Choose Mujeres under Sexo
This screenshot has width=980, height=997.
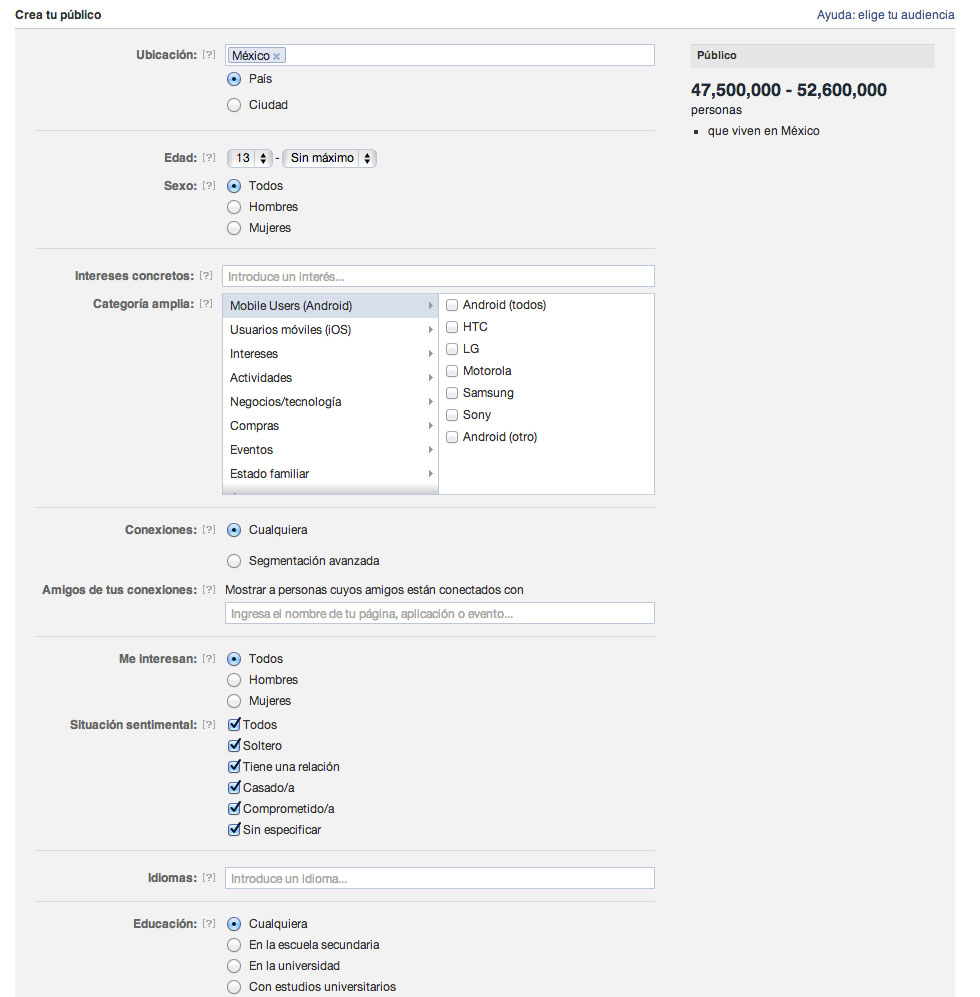[234, 228]
